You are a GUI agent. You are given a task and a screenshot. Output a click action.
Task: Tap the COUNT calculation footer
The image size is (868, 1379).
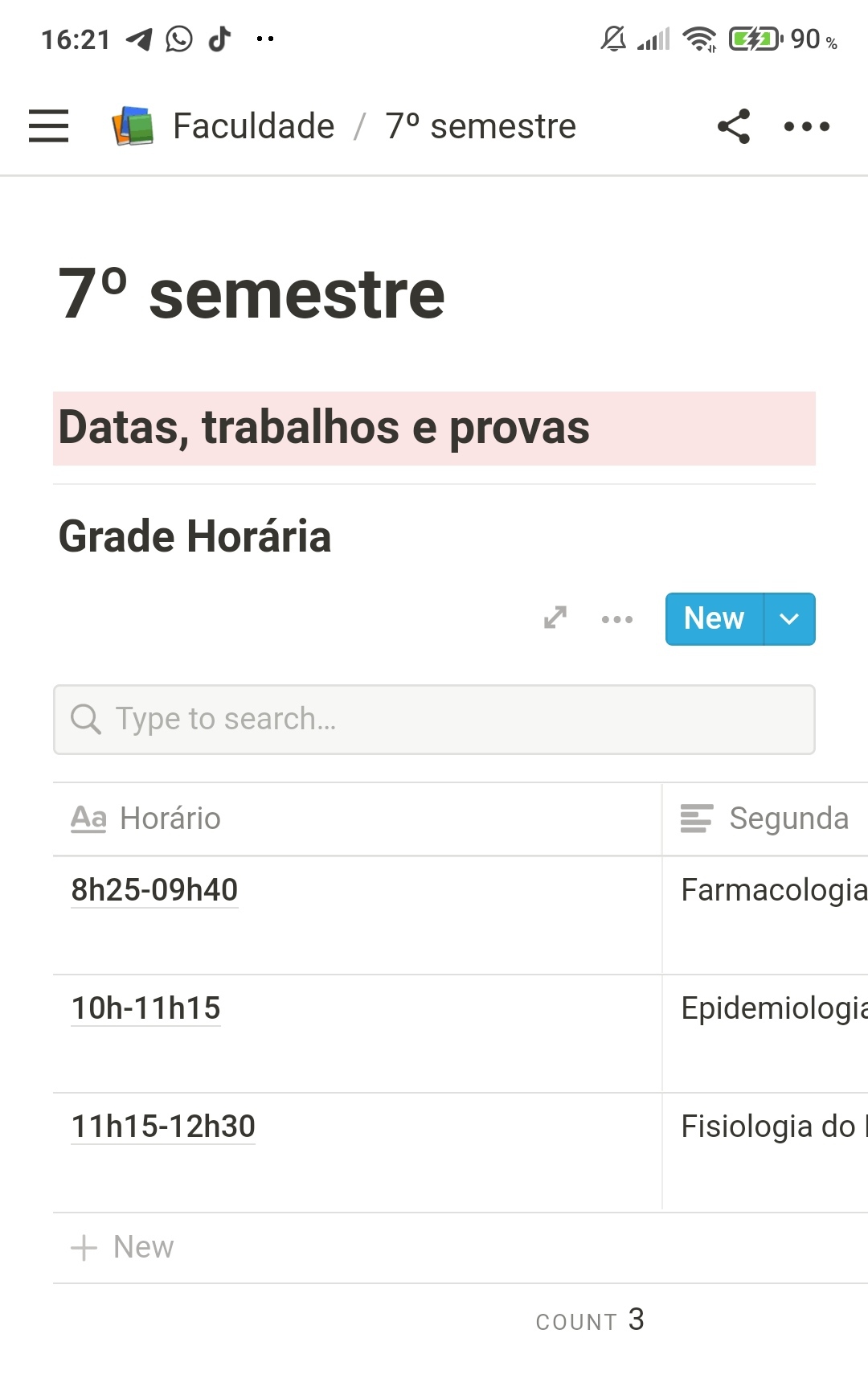point(590,1320)
